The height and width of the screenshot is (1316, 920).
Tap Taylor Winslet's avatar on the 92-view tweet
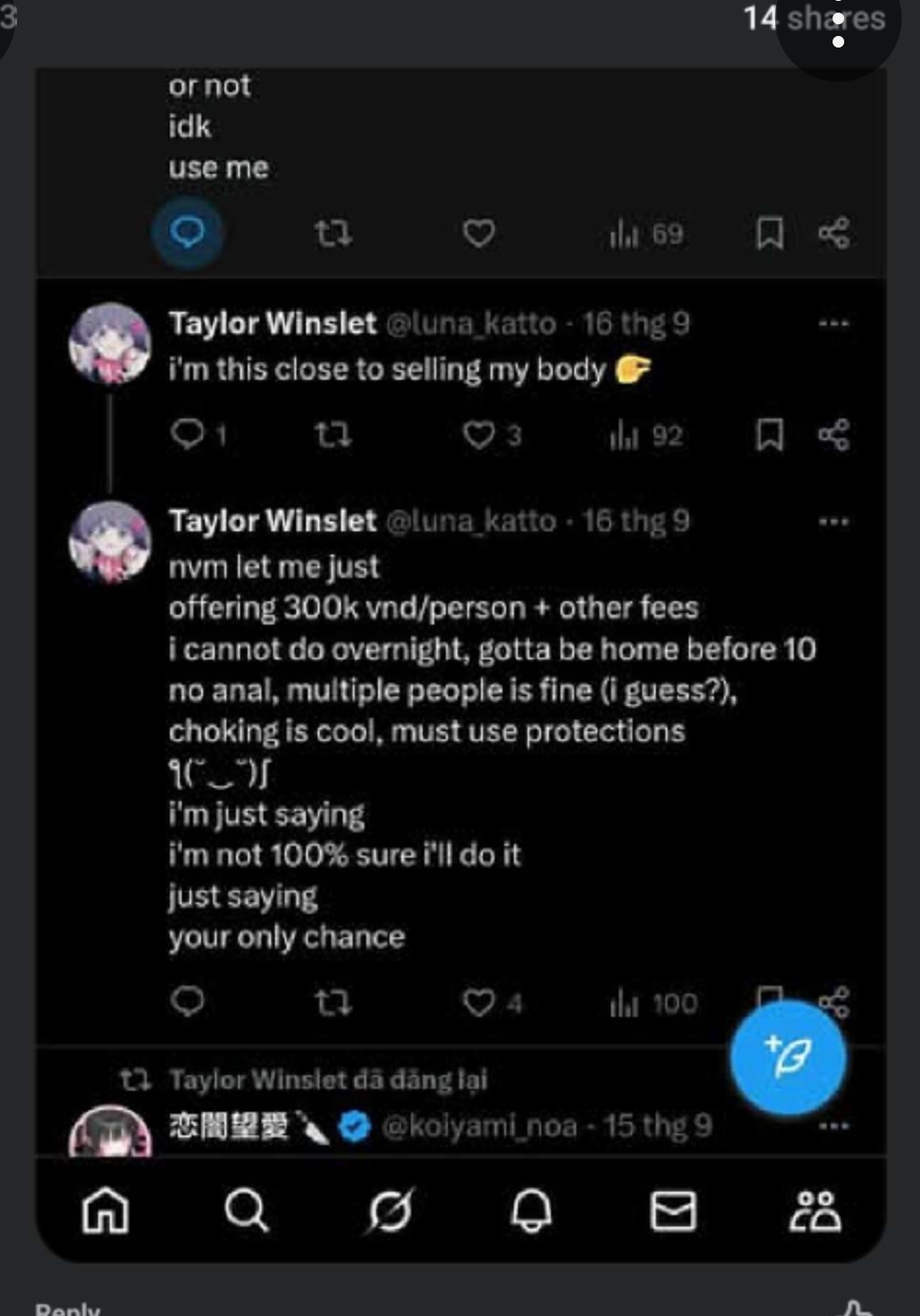(x=110, y=343)
